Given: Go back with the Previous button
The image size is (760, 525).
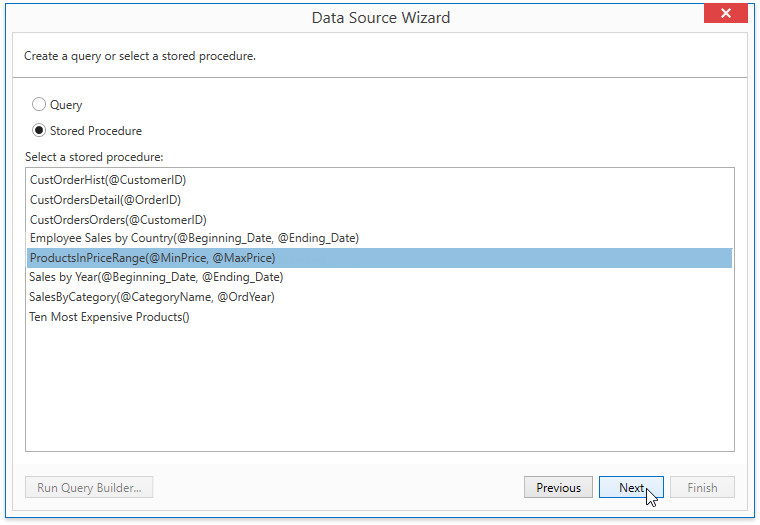Looking at the screenshot, I should pos(558,487).
